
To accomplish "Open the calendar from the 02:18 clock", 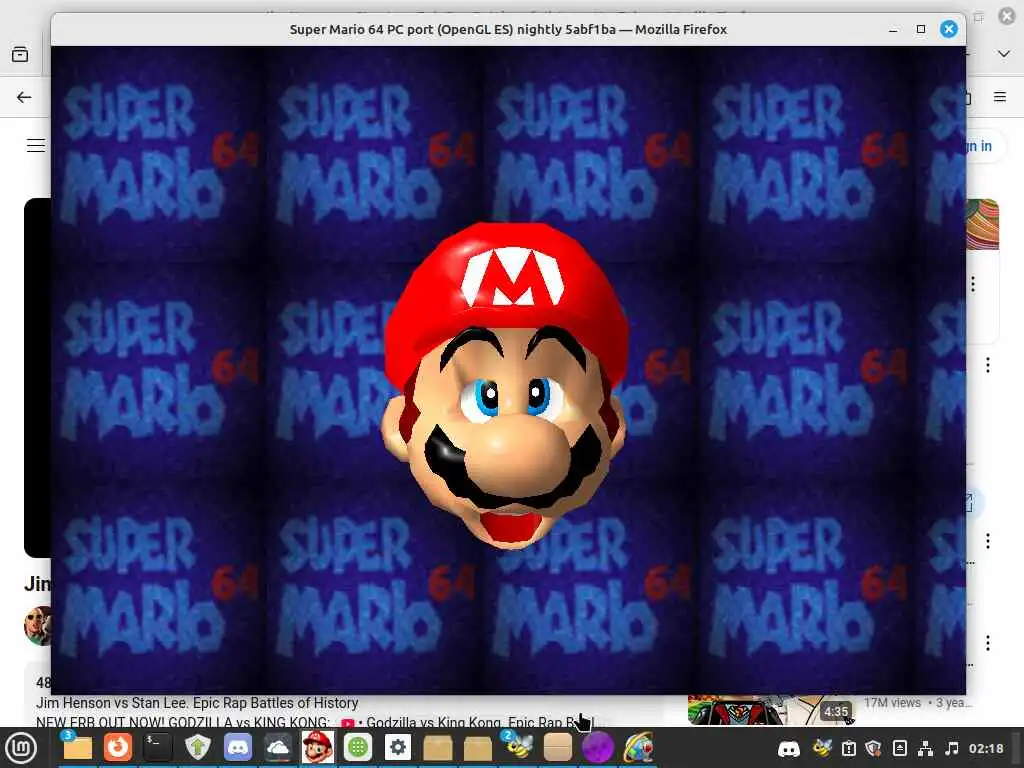I will [986, 748].
